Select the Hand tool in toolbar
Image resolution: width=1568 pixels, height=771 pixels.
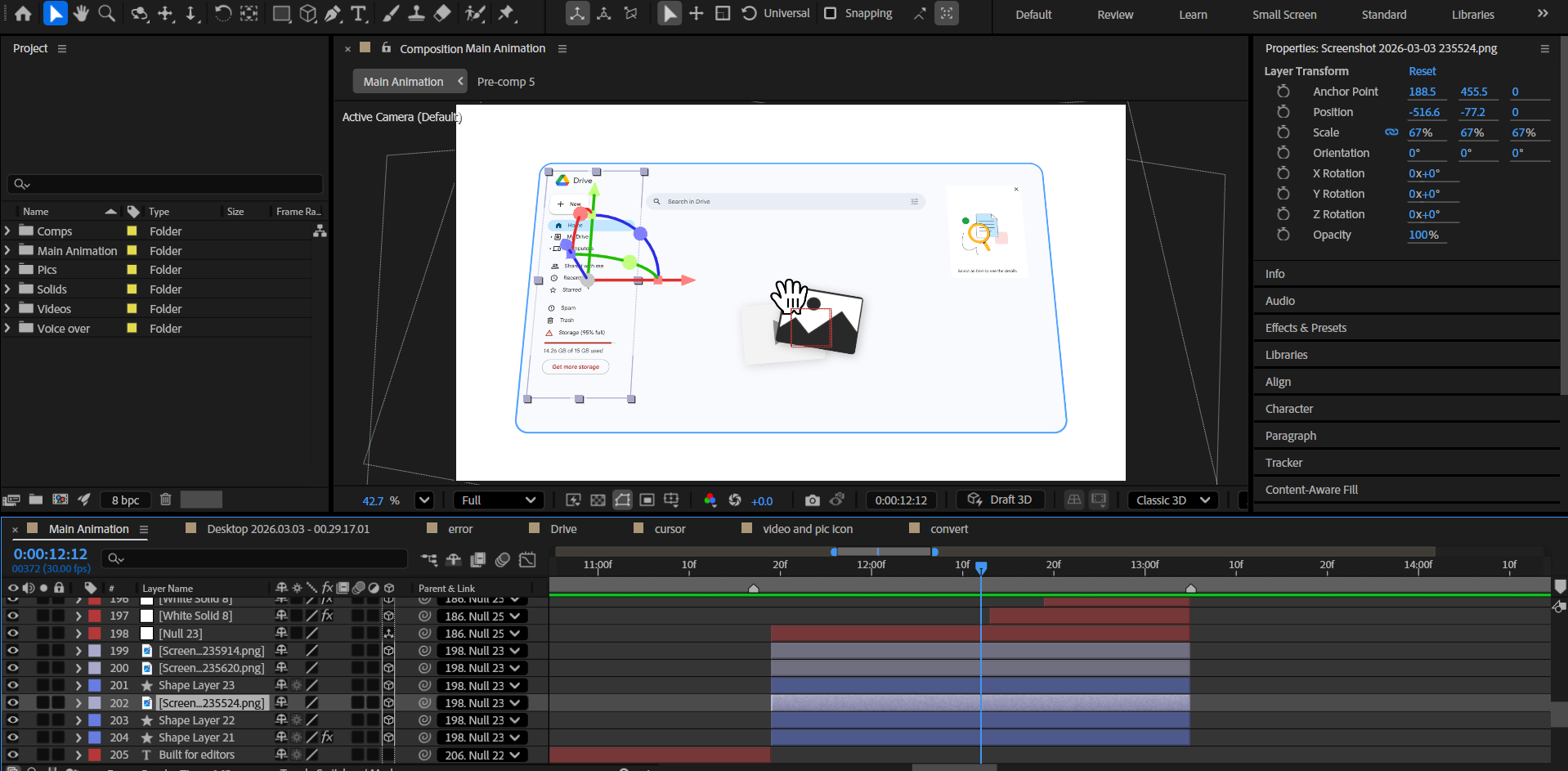point(81,14)
